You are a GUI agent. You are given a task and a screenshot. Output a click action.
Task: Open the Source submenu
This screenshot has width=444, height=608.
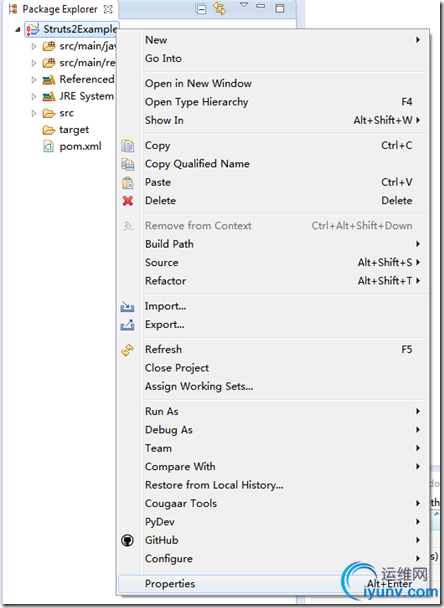click(x=284, y=263)
